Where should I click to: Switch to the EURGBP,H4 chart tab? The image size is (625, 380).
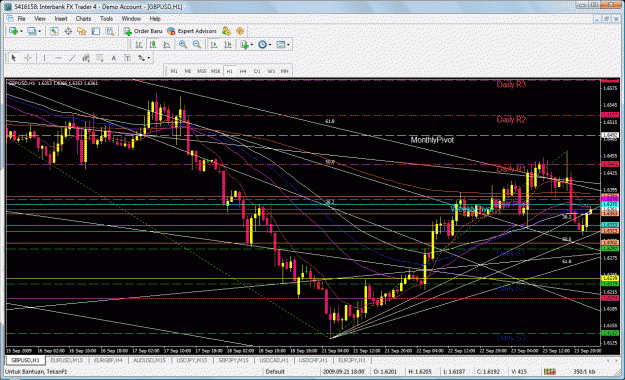point(108,360)
